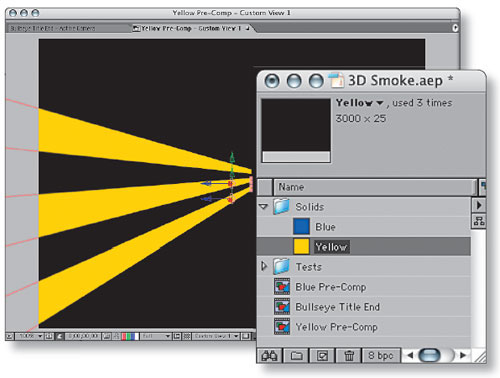Take a snapshot using camera icon
This screenshot has height=378, width=500.
click(106, 336)
